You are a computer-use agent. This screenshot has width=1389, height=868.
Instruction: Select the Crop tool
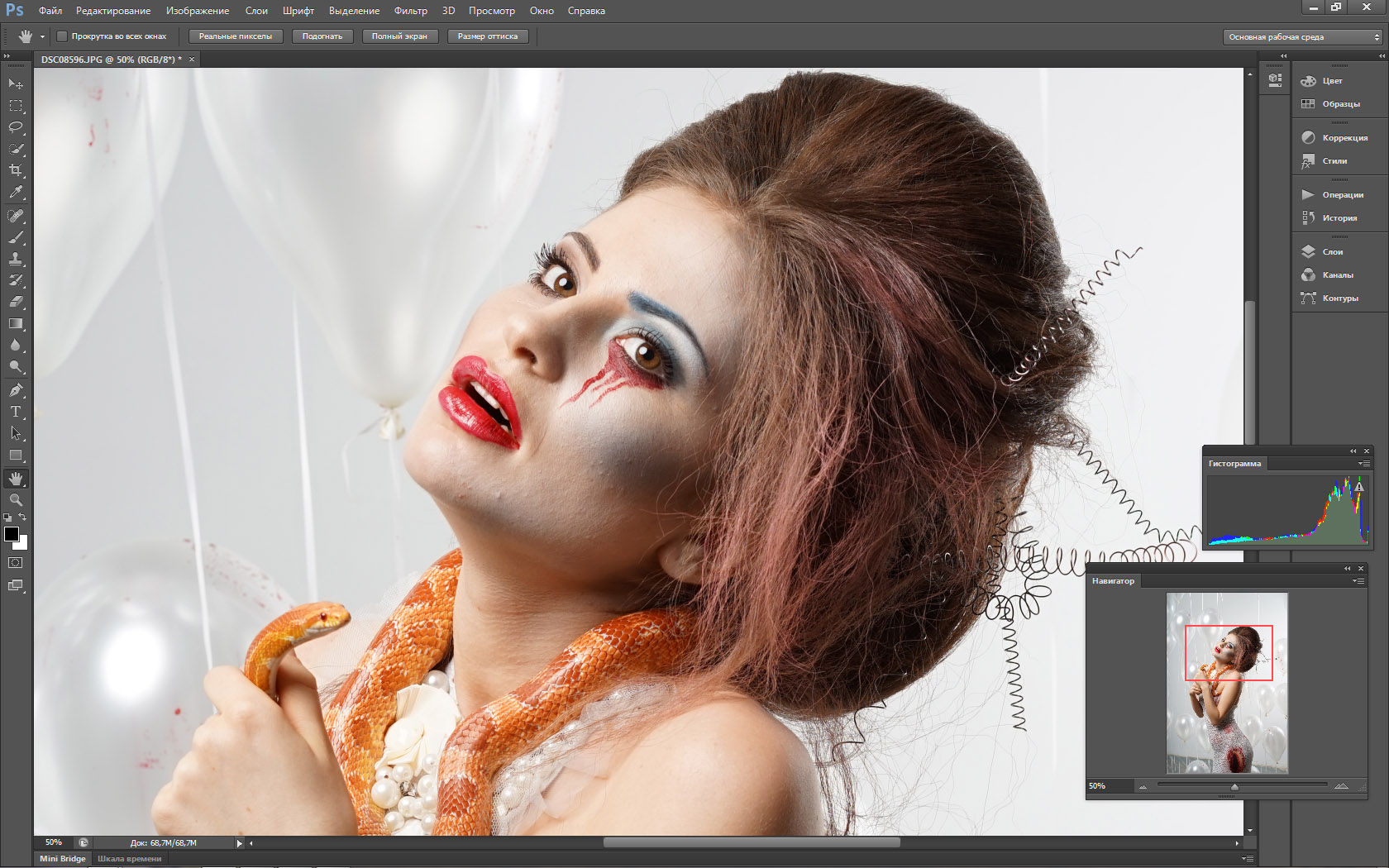tap(16, 170)
